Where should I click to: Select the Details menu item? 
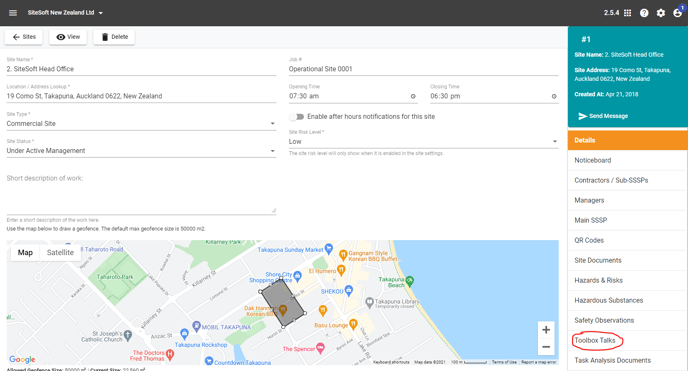tap(627, 140)
